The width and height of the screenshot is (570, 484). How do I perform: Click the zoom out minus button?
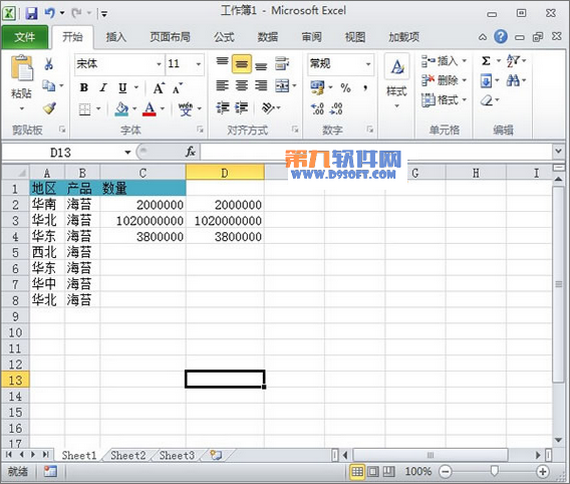pyautogui.click(x=445, y=472)
